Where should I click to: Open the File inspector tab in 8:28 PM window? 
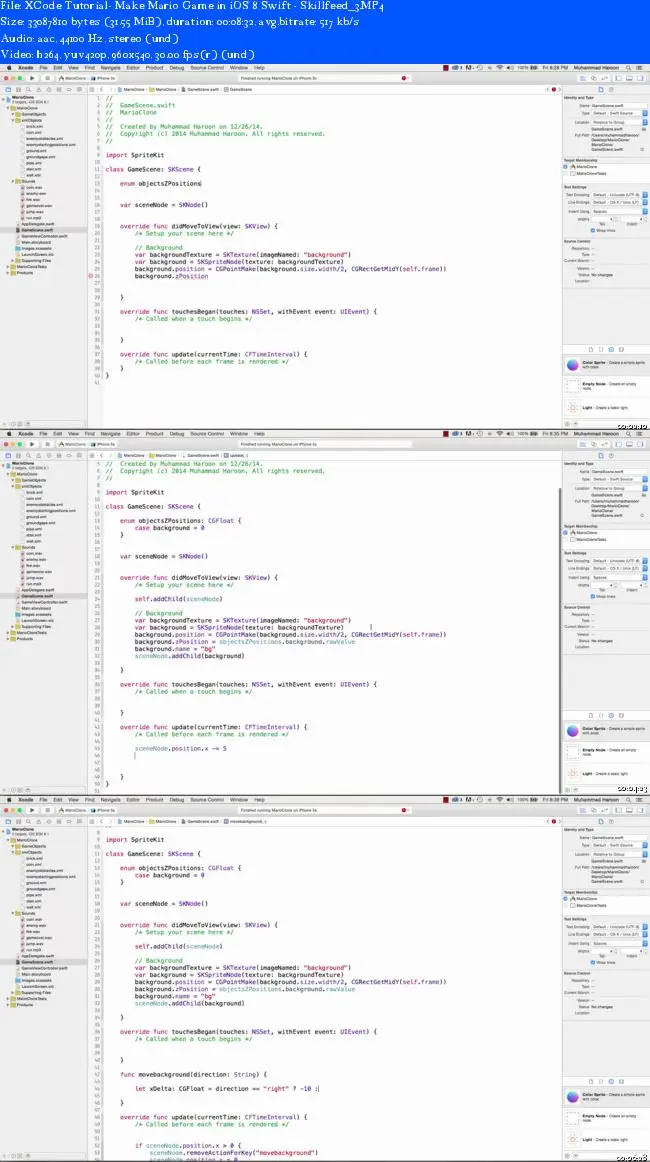[601, 89]
